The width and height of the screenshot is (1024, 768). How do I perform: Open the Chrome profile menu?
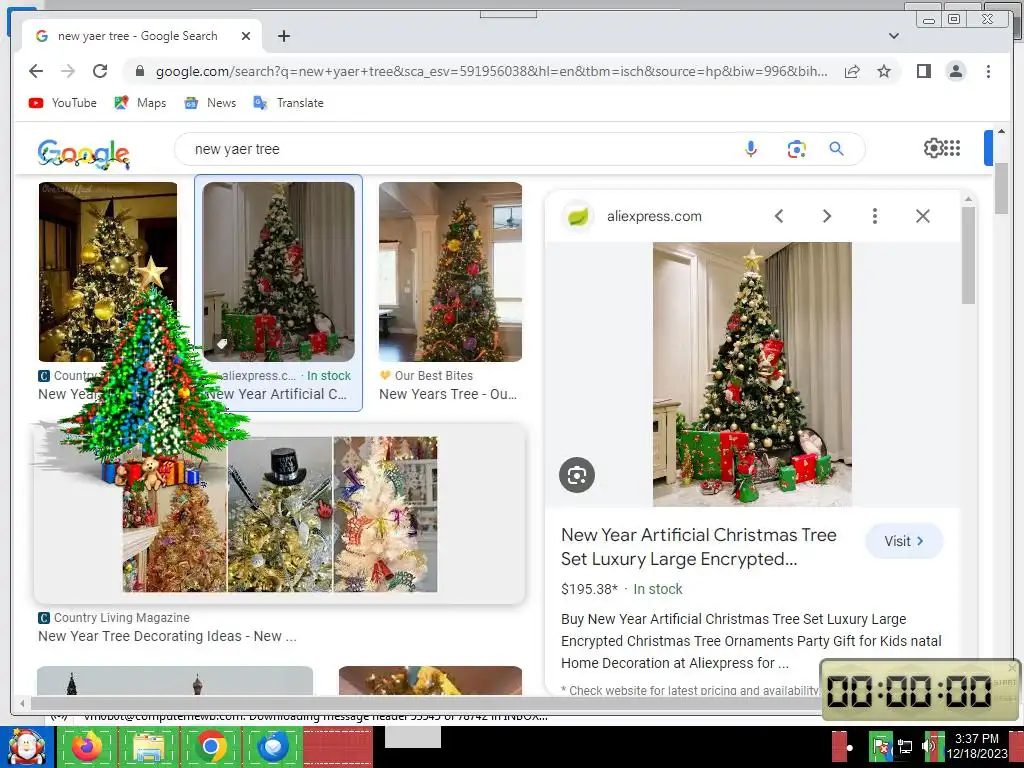955,71
